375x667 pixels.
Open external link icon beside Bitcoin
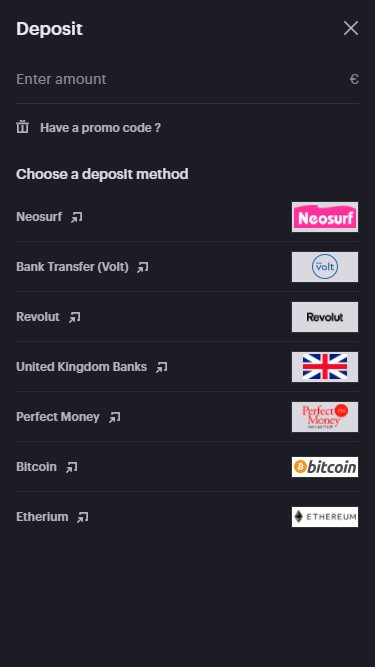click(71, 467)
